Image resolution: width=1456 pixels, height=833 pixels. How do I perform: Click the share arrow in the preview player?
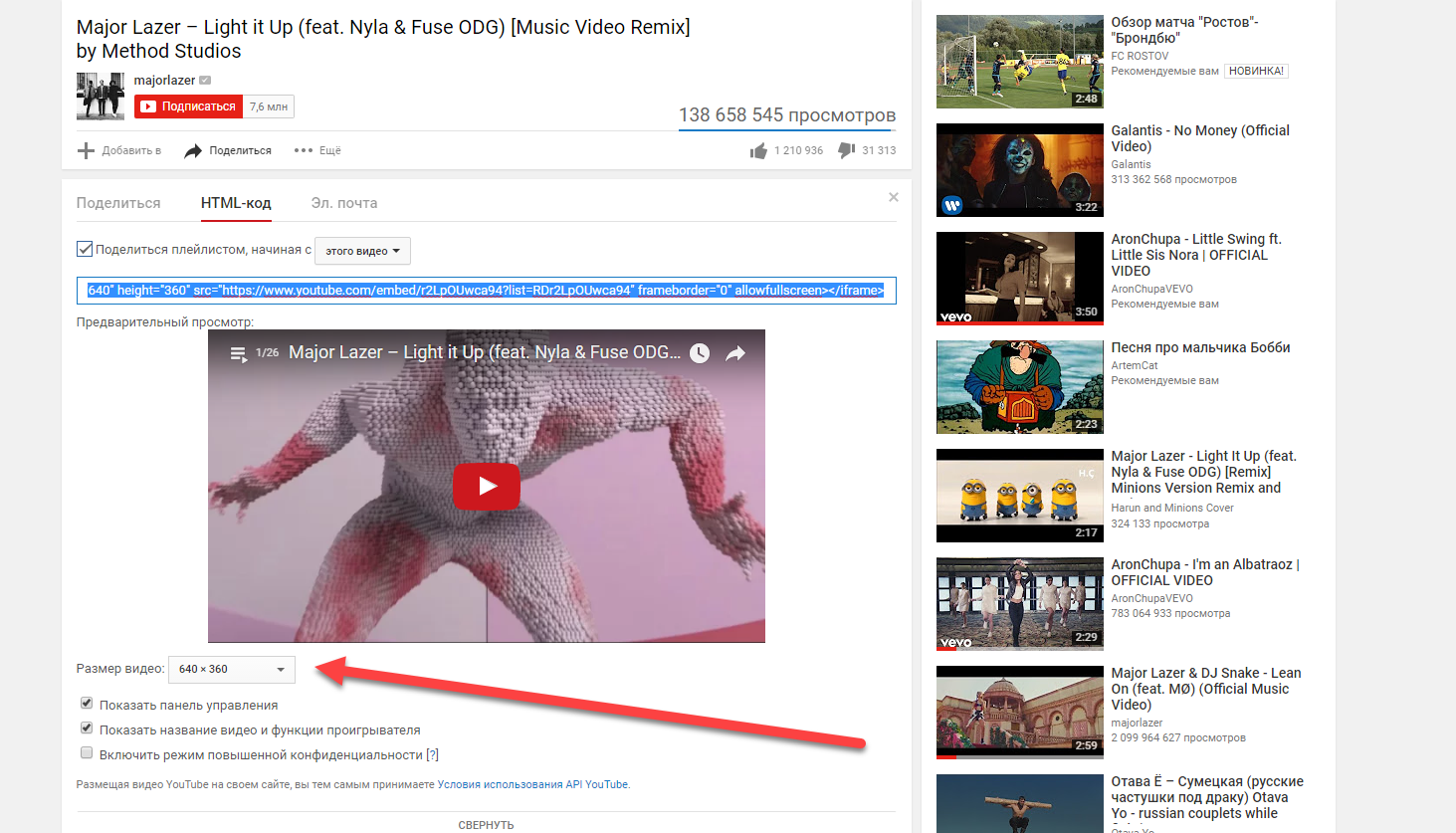pyautogui.click(x=735, y=353)
